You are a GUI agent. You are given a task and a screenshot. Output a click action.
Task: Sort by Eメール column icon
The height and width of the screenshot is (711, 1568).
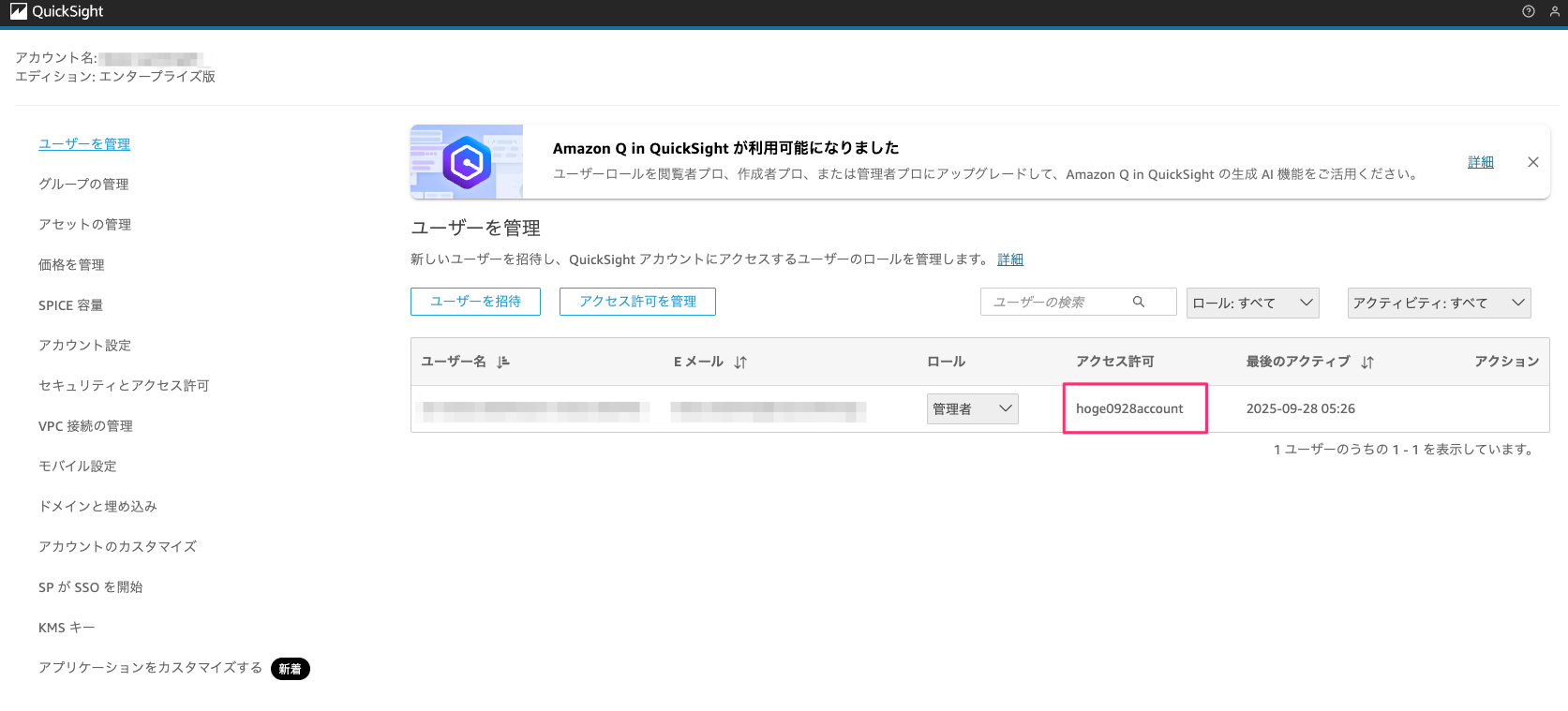point(740,362)
